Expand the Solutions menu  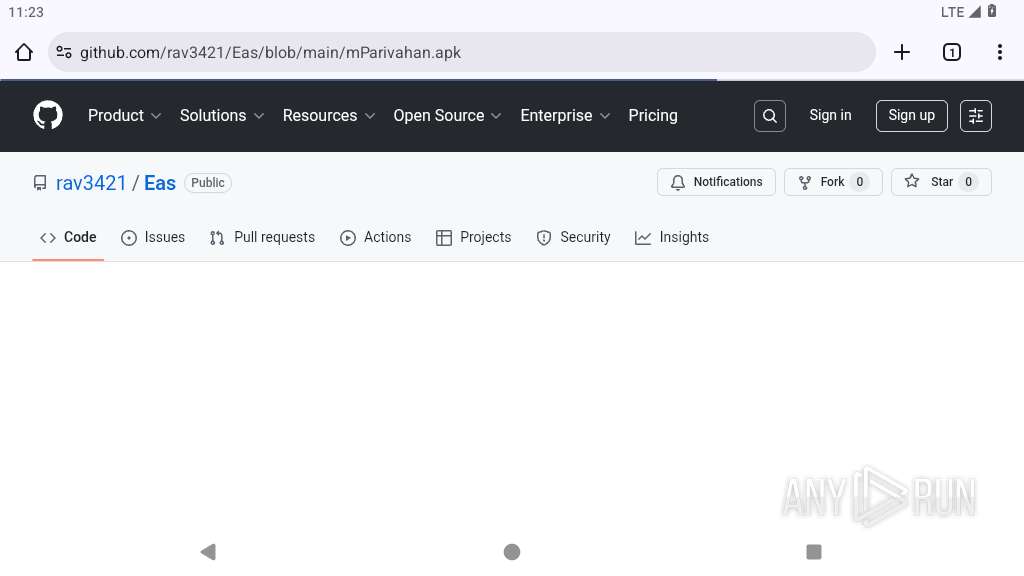coord(221,116)
